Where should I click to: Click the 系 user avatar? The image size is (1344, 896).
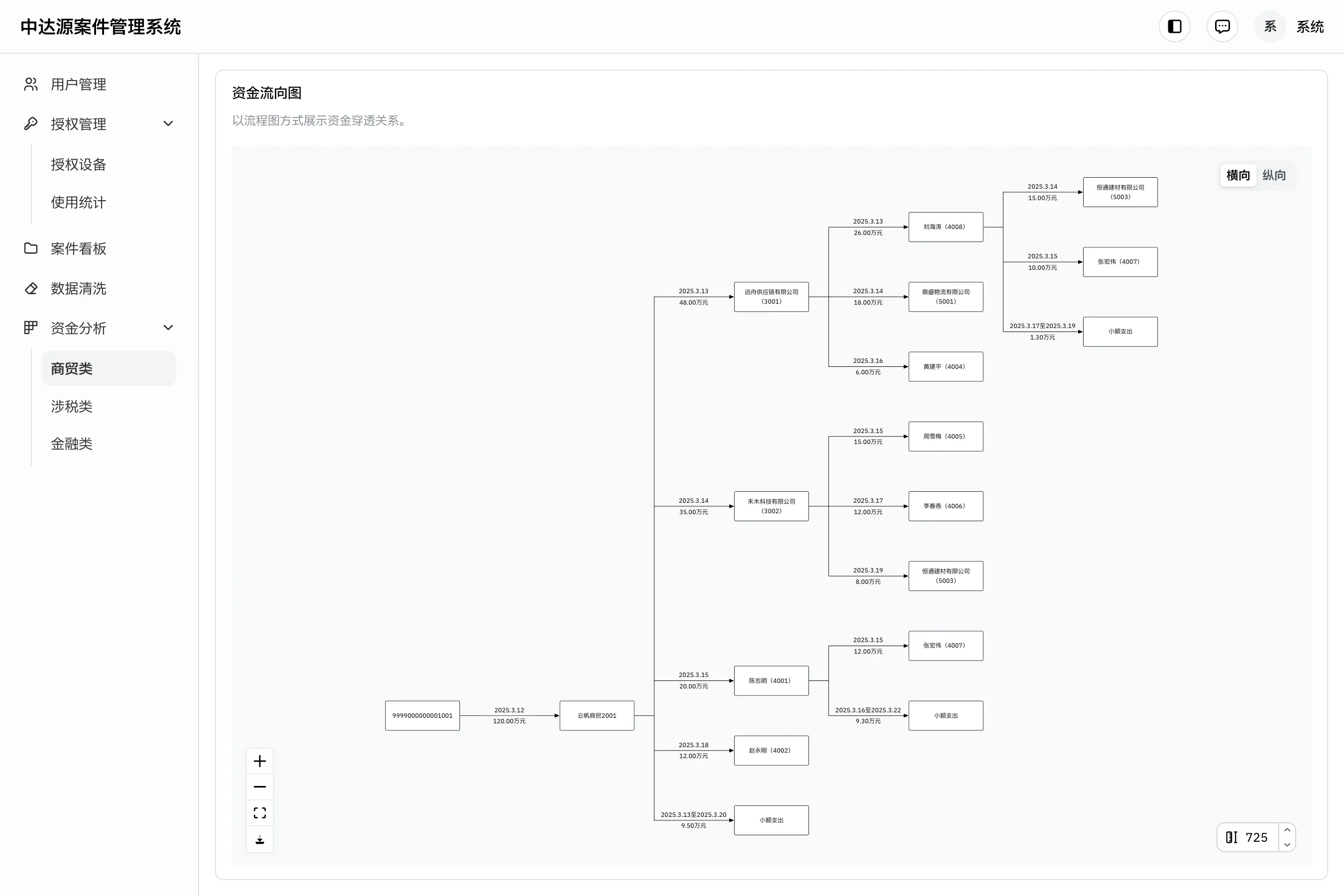tap(1270, 26)
